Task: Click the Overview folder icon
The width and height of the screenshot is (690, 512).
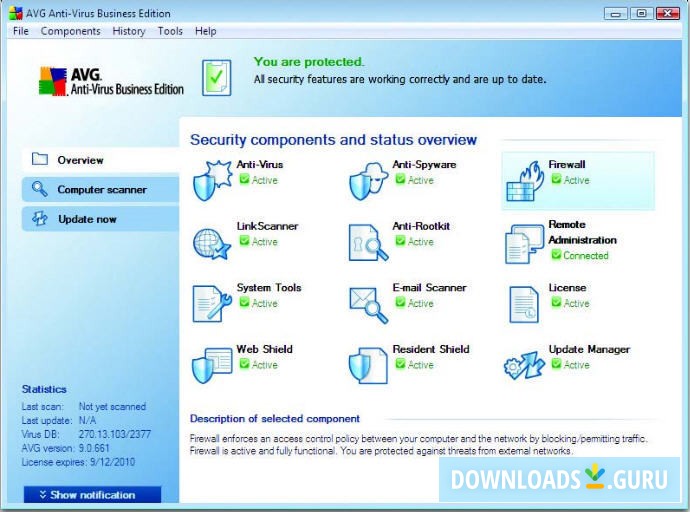Action: tap(40, 159)
